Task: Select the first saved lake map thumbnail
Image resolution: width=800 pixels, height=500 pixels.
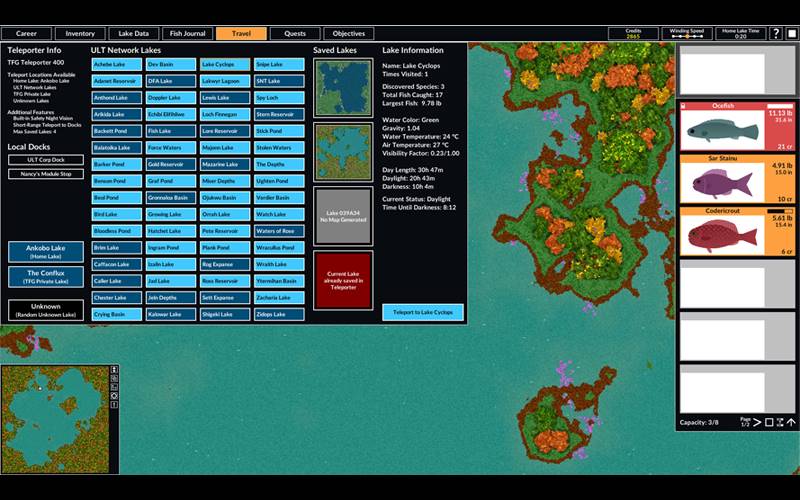Action: point(343,86)
